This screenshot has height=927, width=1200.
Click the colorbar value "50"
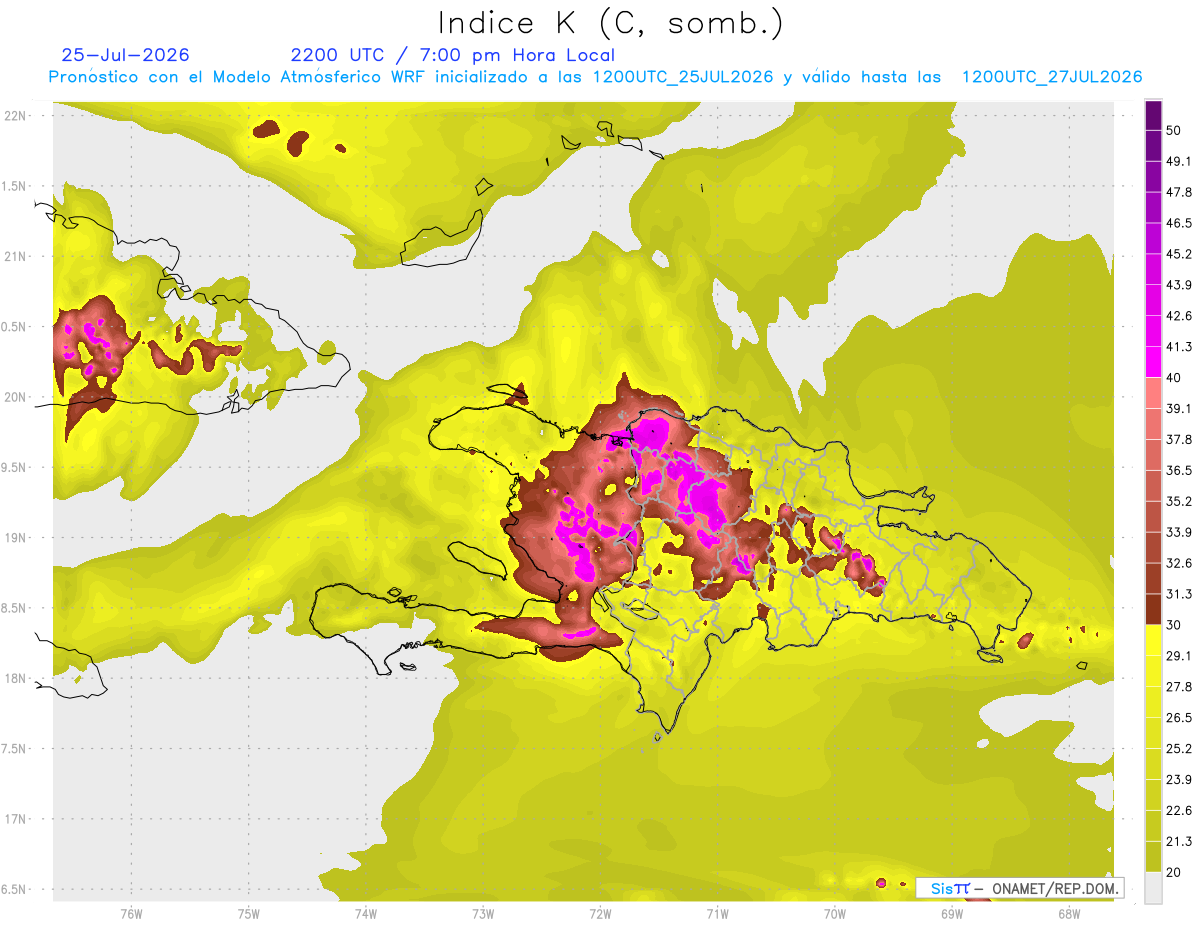pos(1174,130)
